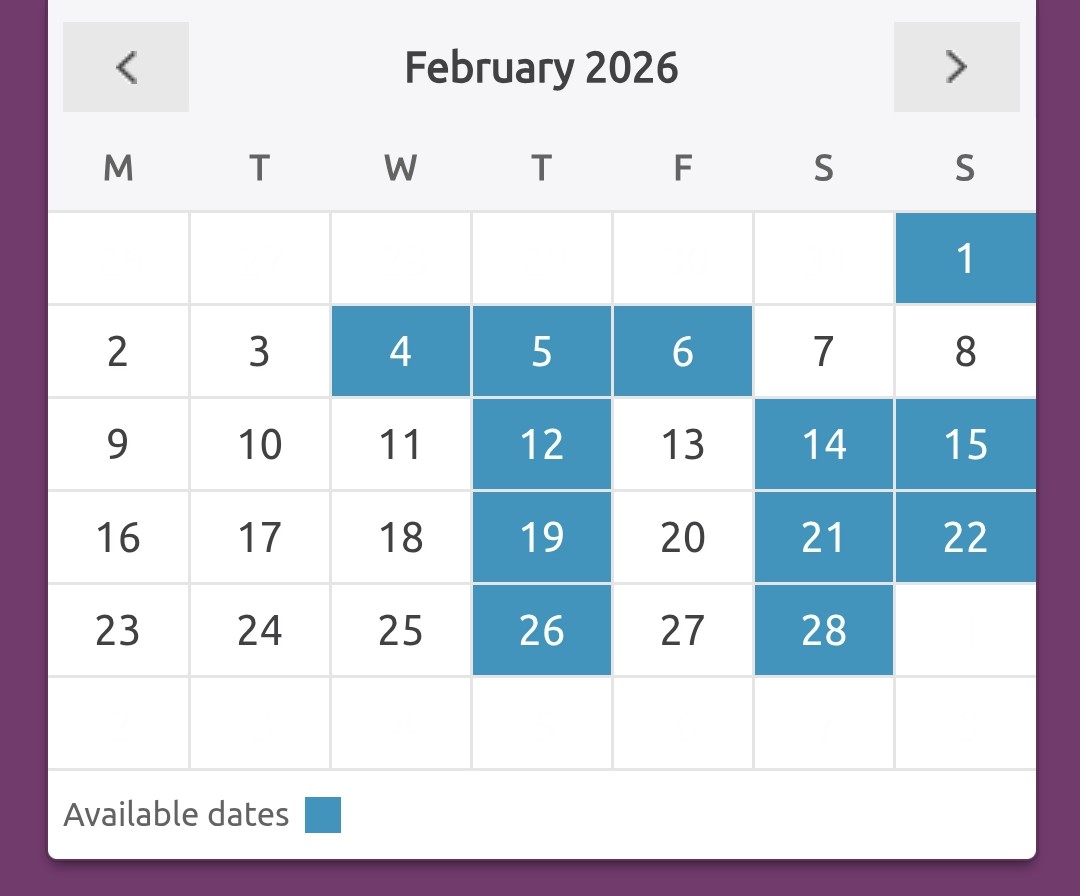Pick available date 4

tap(401, 351)
